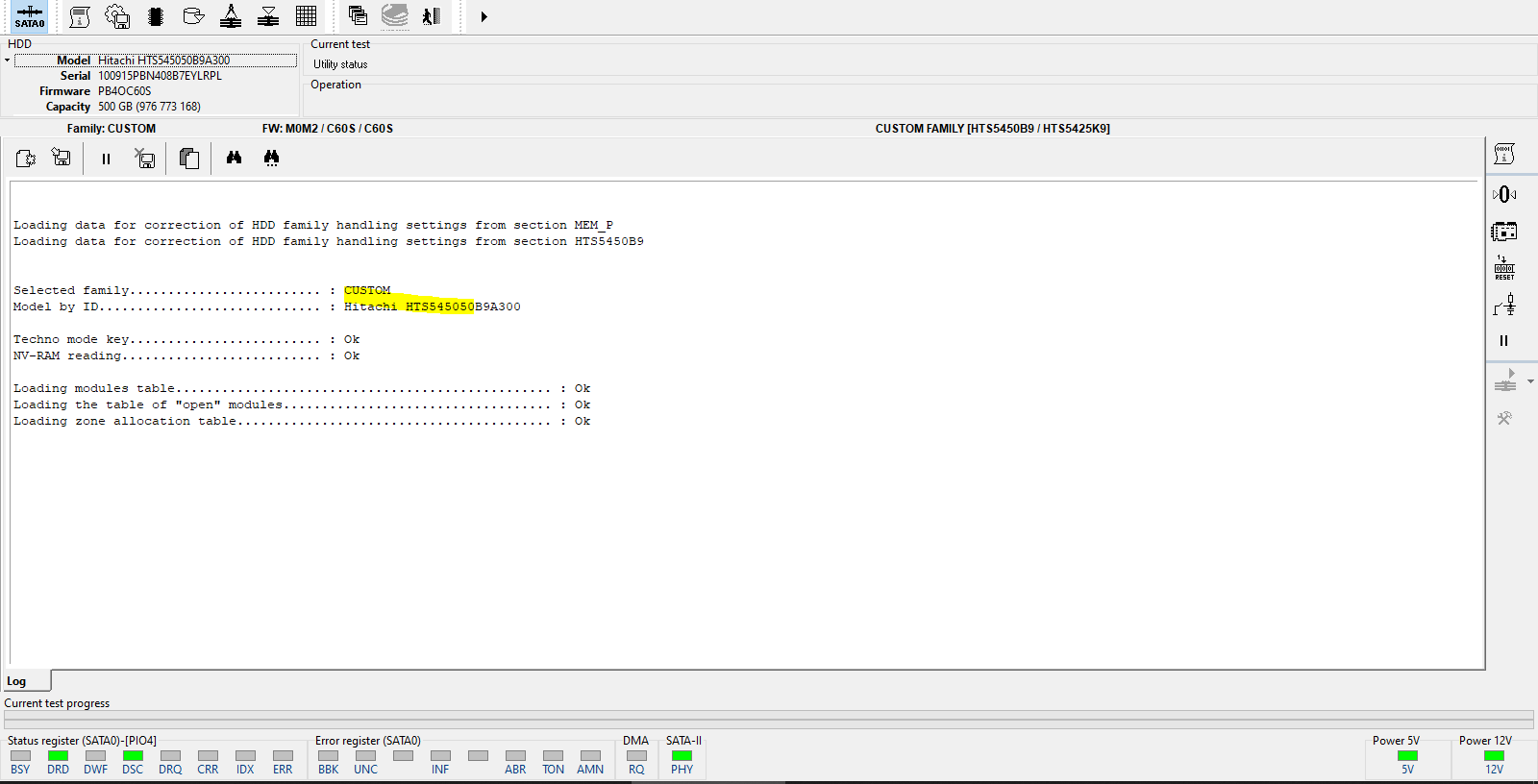The width and height of the screenshot is (1538, 784).
Task: Click the RESET counter icon in right sidebar
Action: [1504, 268]
